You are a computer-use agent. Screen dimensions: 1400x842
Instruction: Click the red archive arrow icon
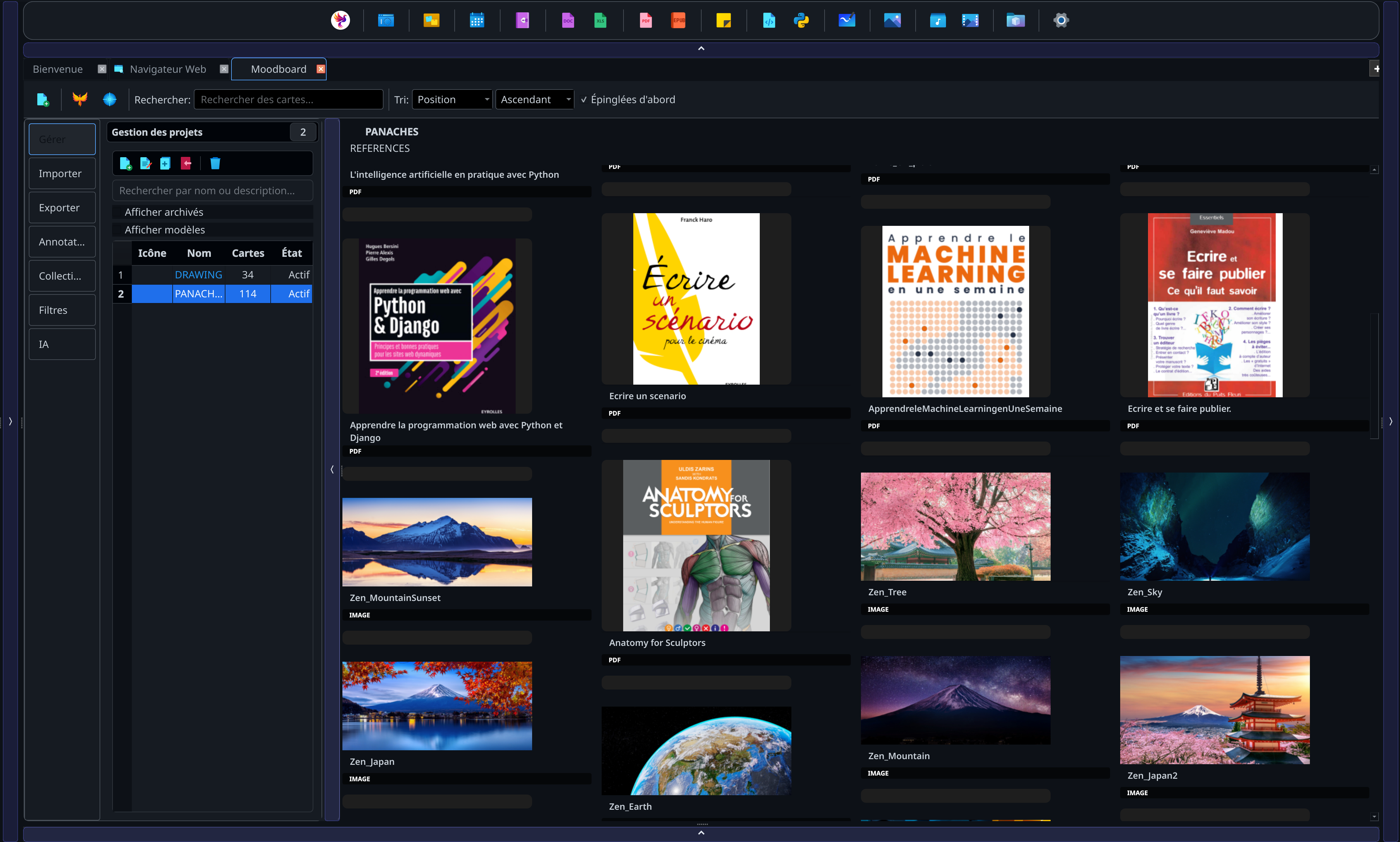coord(186,164)
